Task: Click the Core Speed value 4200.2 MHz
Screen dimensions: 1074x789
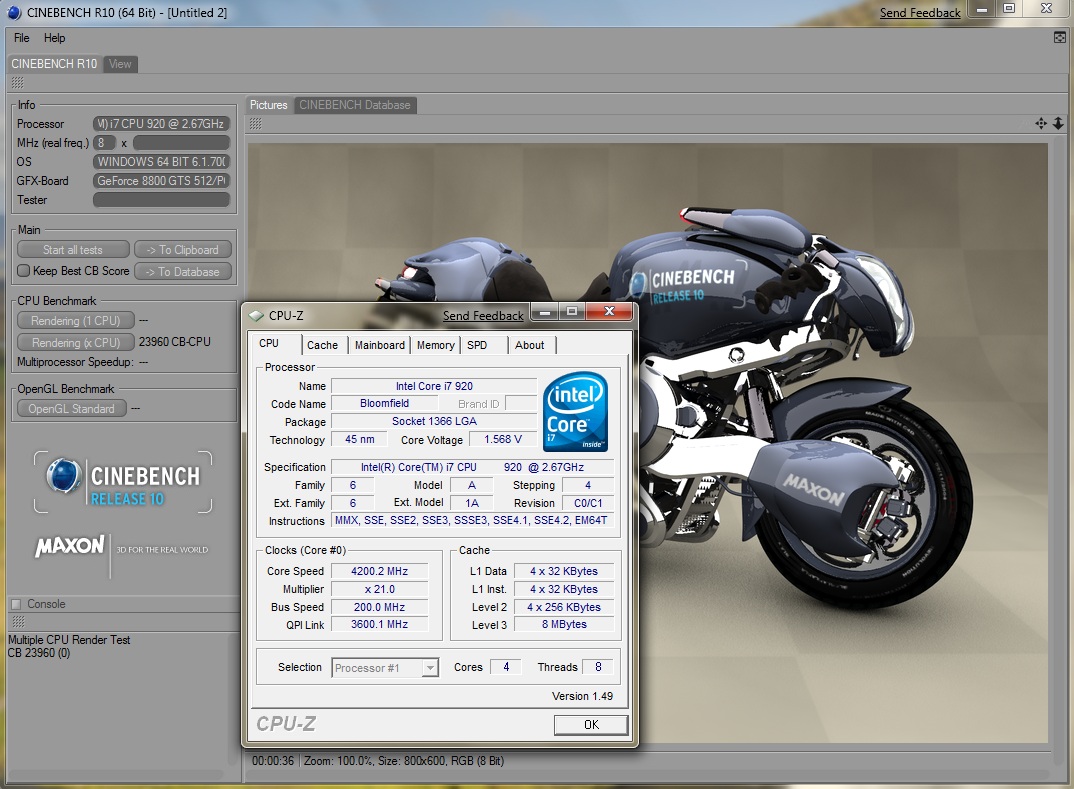Action: (x=379, y=571)
